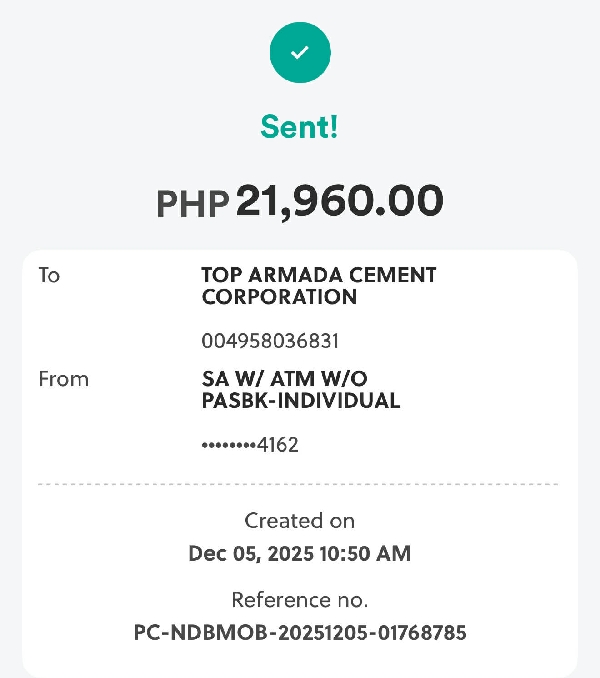
Task: Click the "Created on" label
Action: coord(299,521)
